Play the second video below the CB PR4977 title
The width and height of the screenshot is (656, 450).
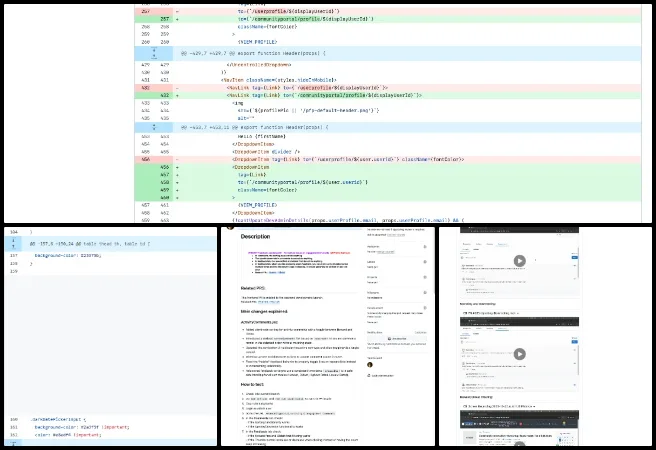520,354
